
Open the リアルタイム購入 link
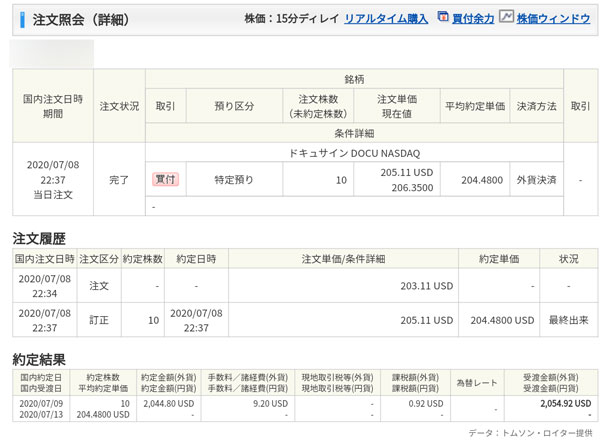click(386, 19)
